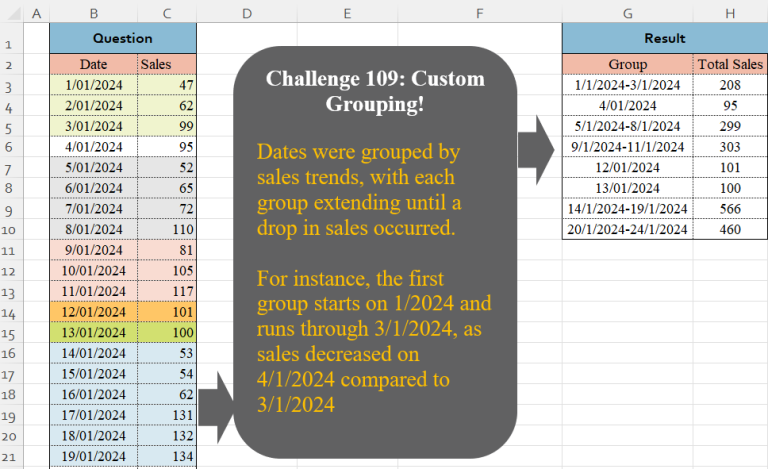Select the group cell 1/1/2024-3/1/2024
The image size is (768, 469).
[x=627, y=85]
